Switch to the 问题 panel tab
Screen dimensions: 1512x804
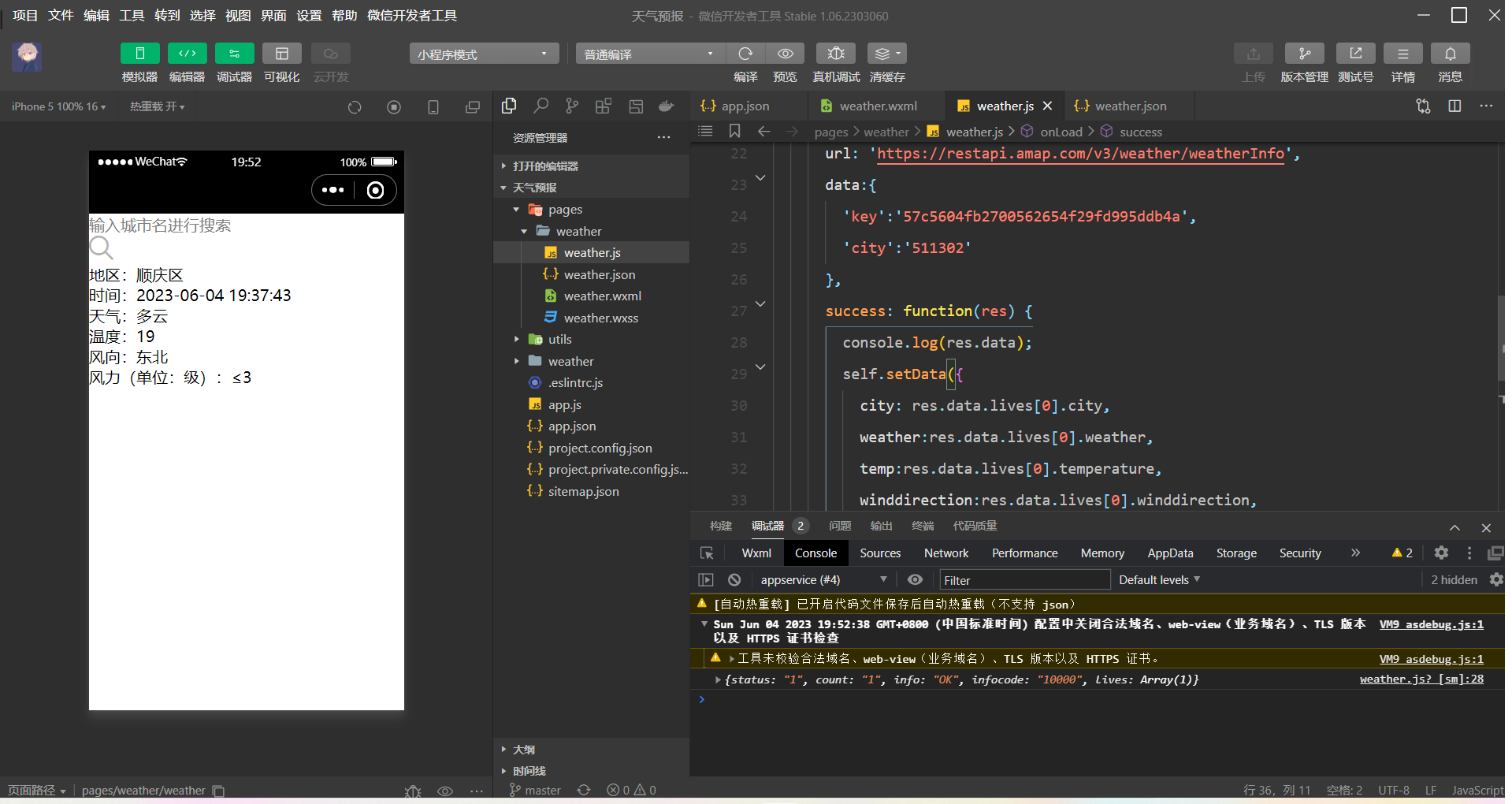click(x=840, y=526)
